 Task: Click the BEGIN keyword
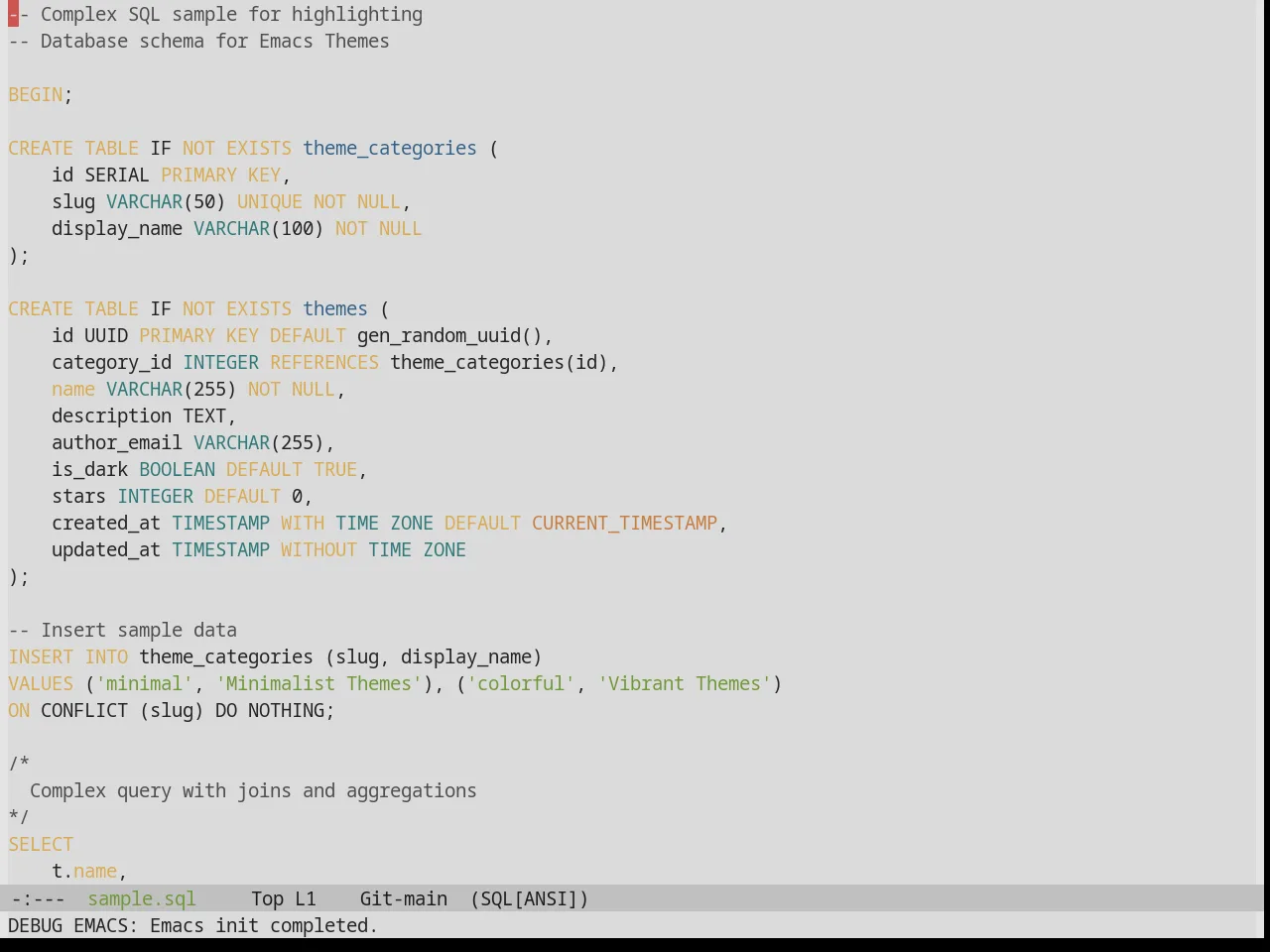point(36,94)
